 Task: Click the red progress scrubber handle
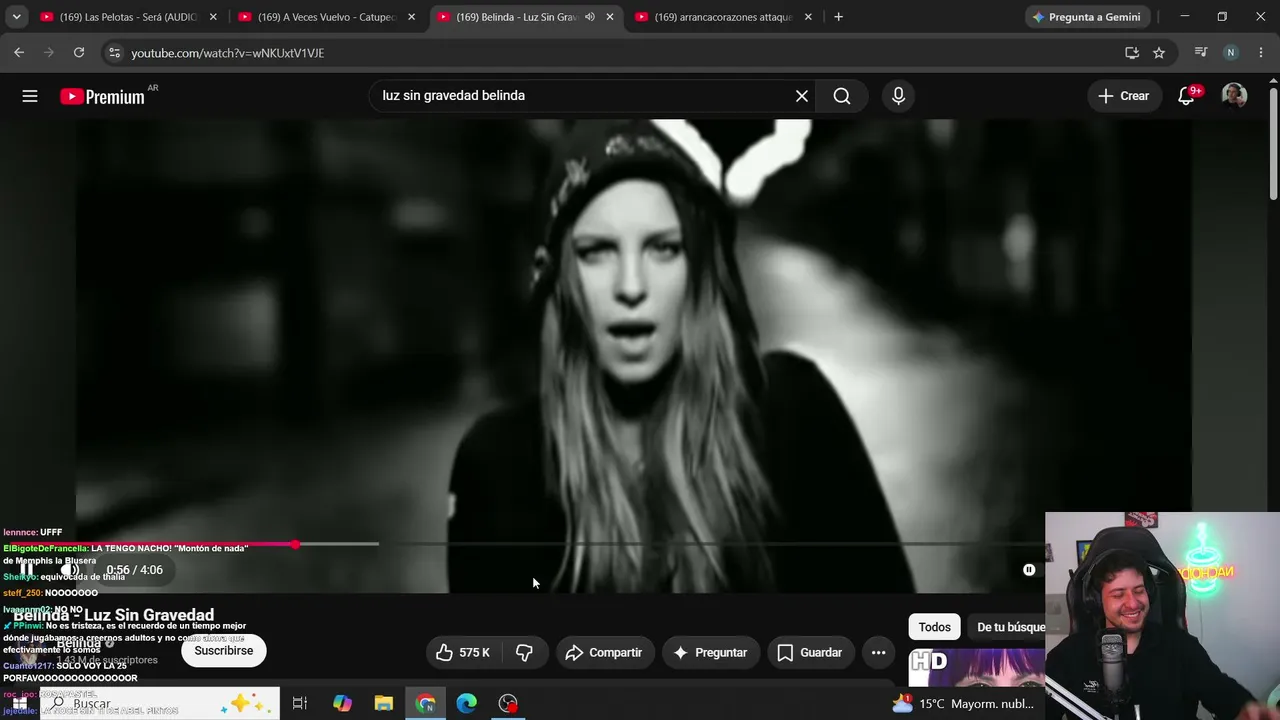[x=295, y=544]
